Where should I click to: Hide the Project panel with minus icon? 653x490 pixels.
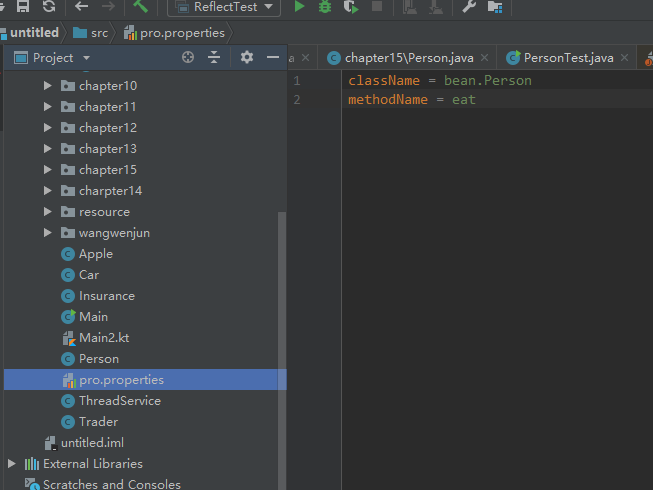(x=273, y=57)
